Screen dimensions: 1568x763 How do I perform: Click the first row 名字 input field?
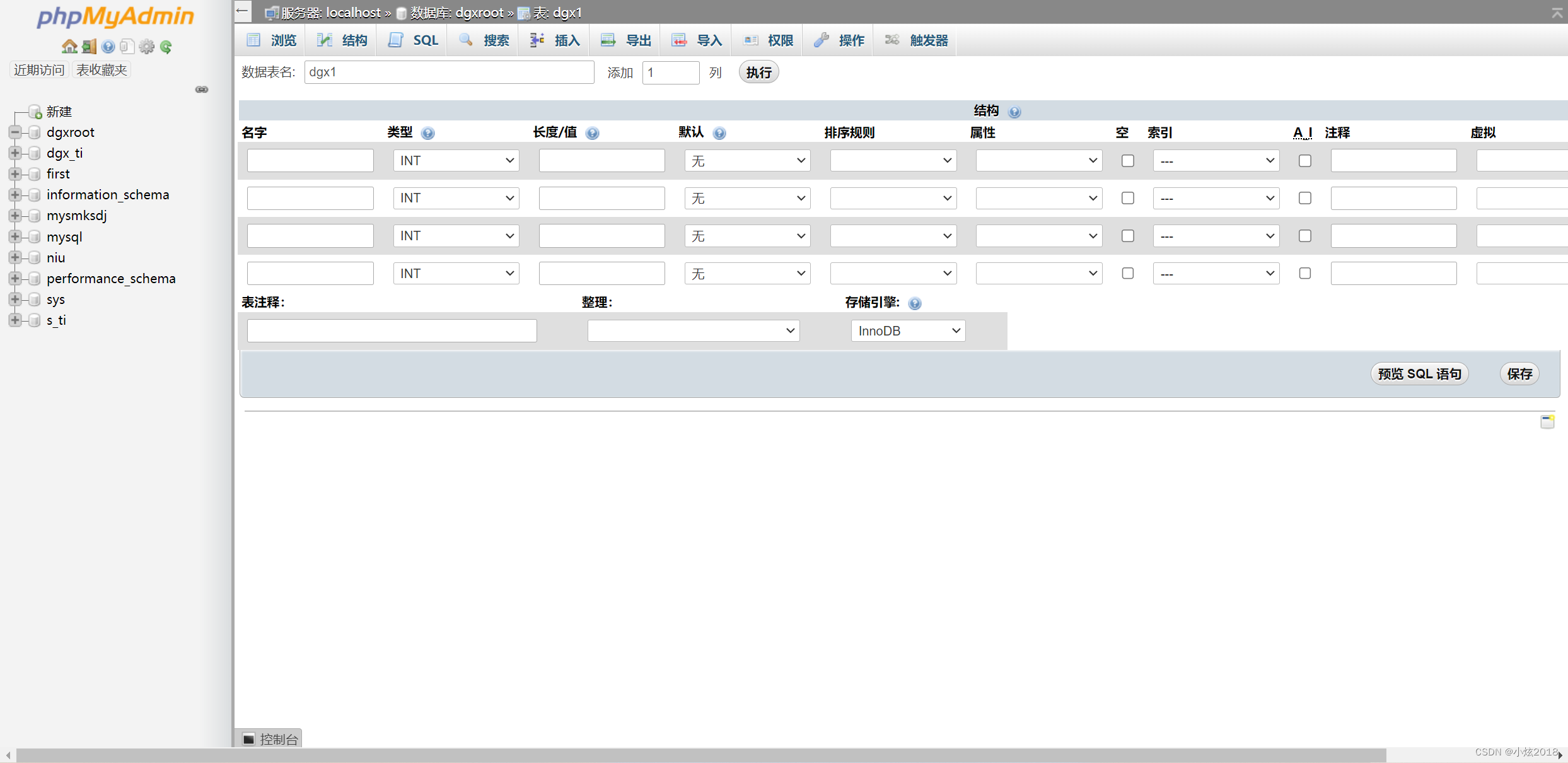[x=310, y=161]
